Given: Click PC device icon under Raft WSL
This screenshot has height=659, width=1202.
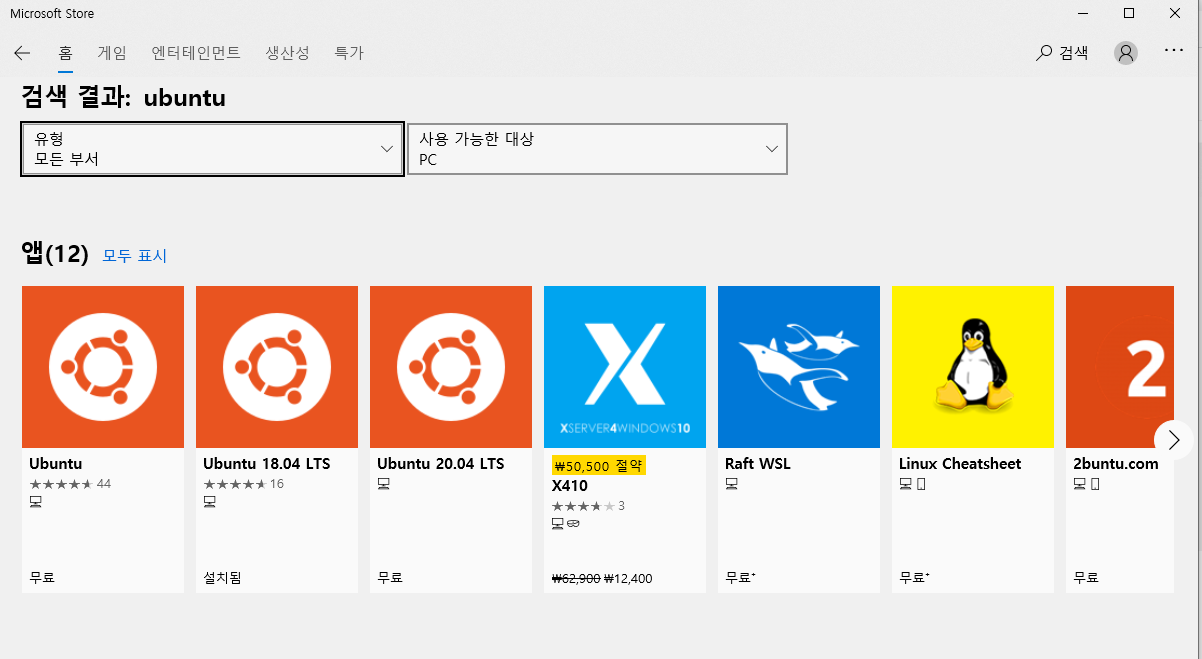Looking at the screenshot, I should tap(731, 484).
